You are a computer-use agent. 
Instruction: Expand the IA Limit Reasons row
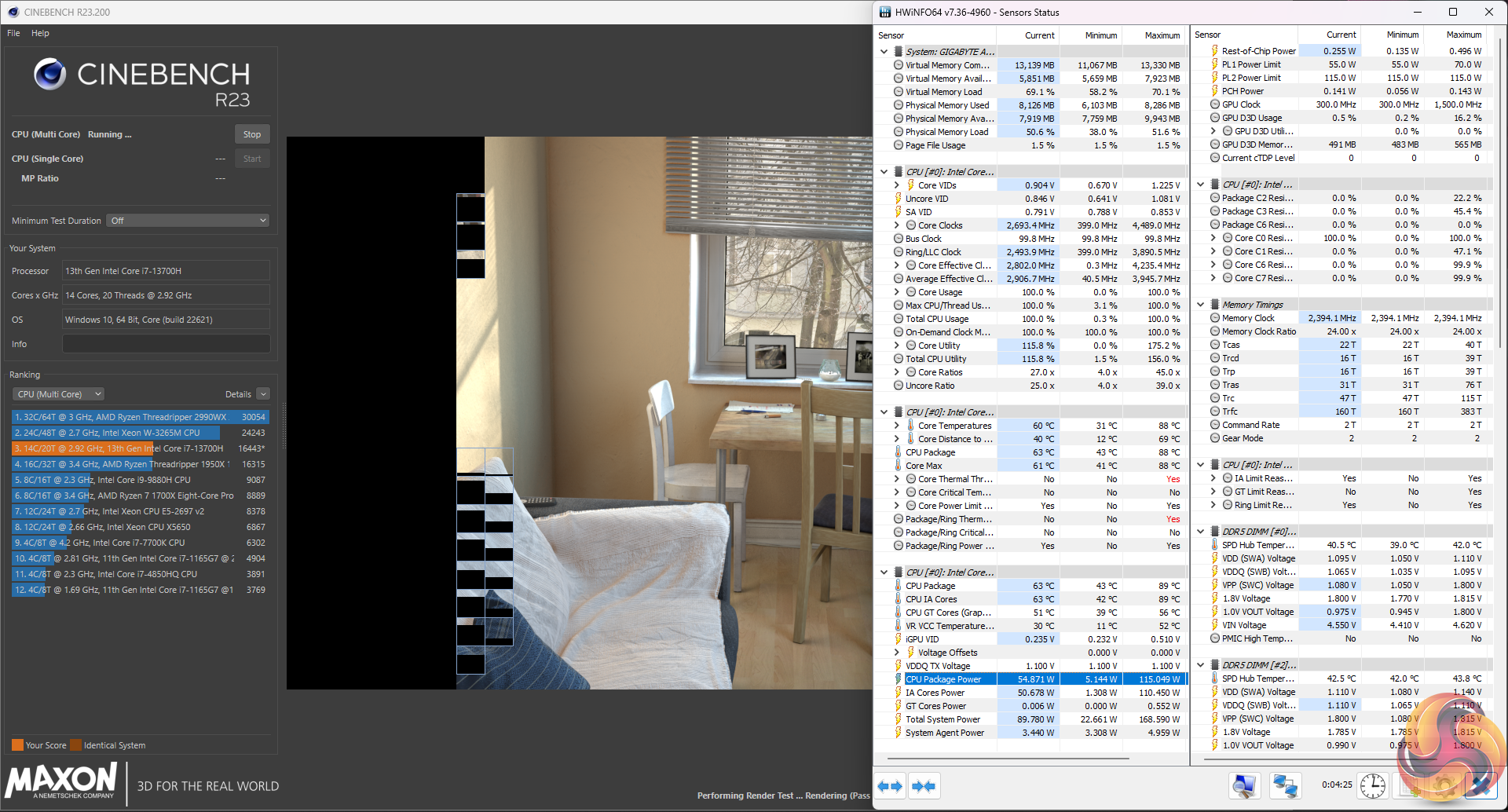point(1213,478)
